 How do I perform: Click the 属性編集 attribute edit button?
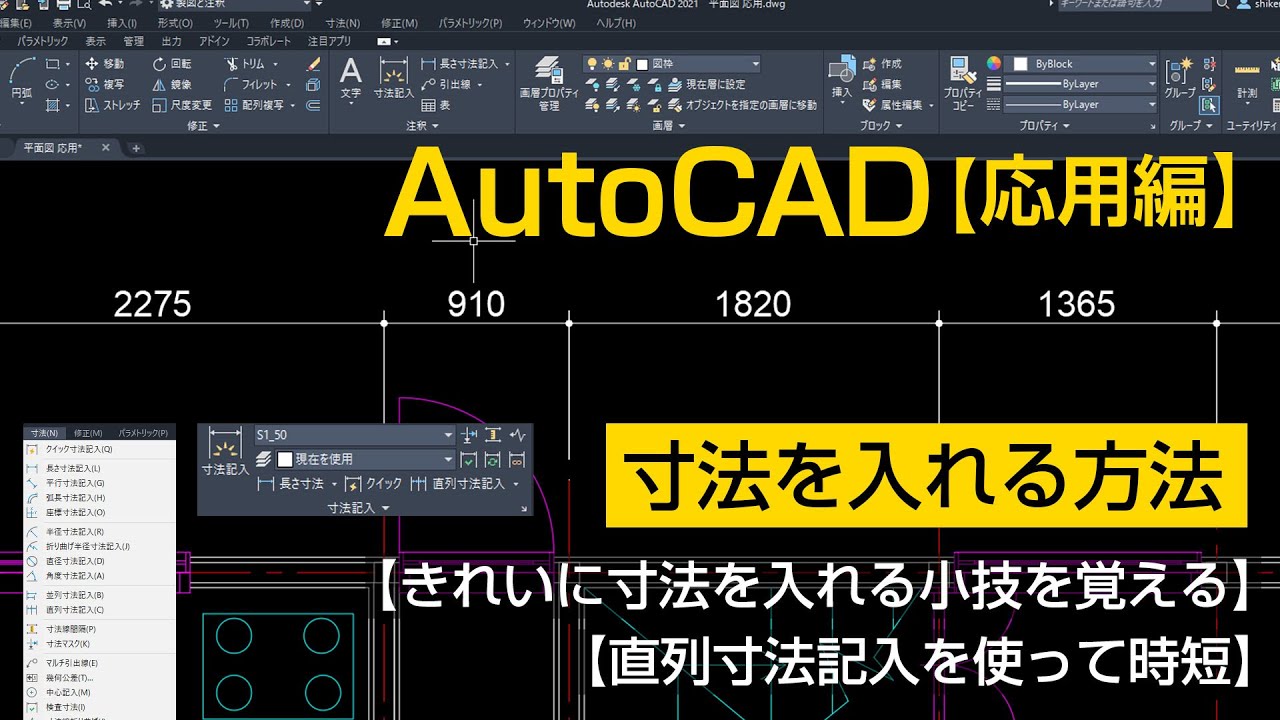[893, 105]
